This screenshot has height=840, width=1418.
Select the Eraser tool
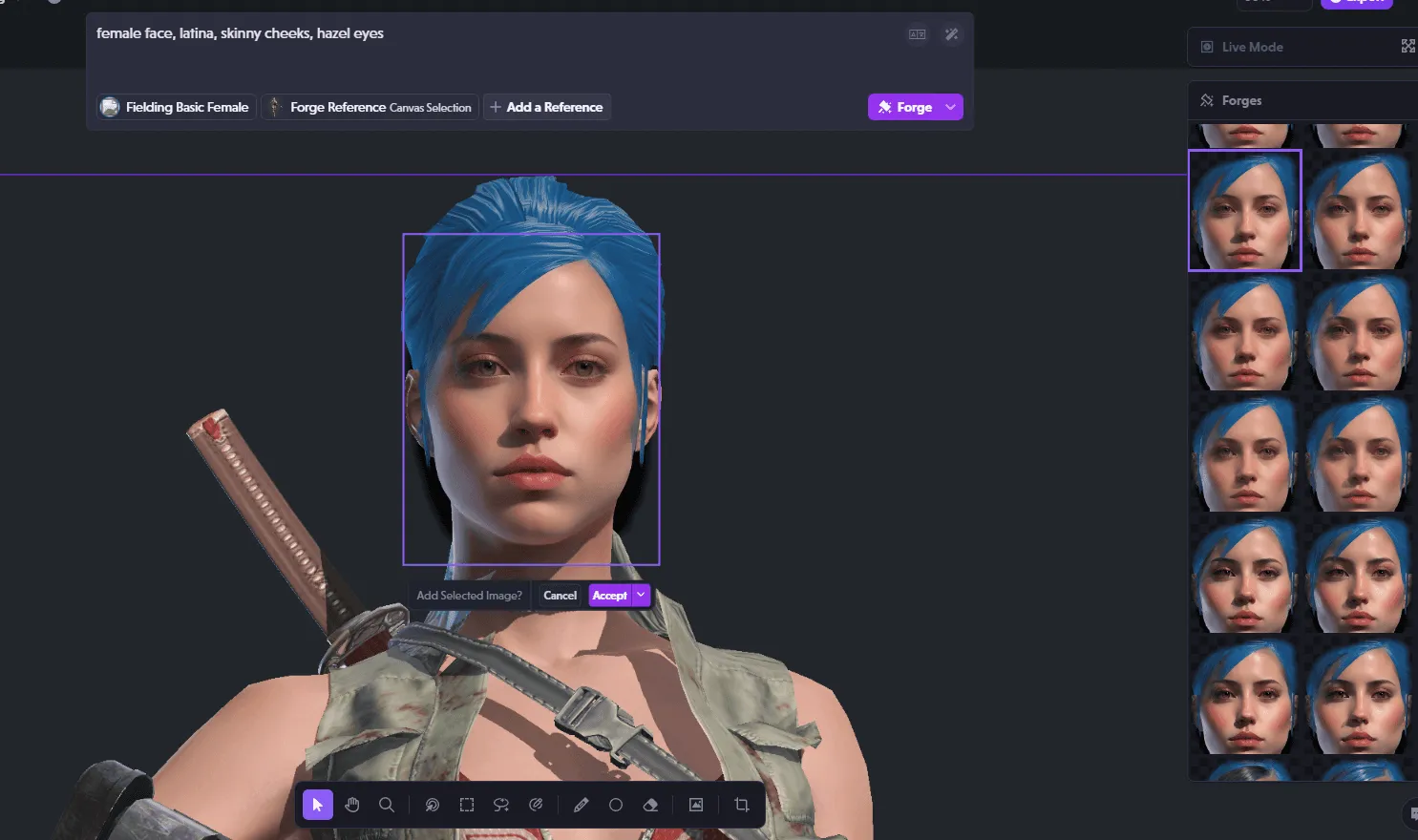(650, 805)
